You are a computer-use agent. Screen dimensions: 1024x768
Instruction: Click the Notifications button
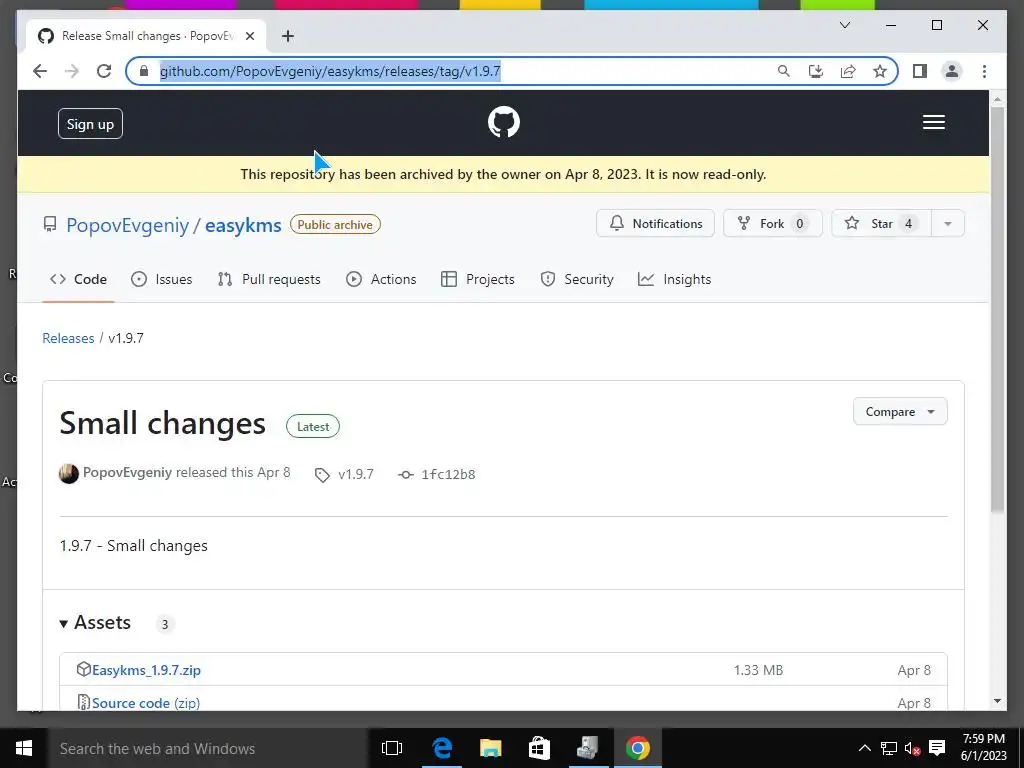click(655, 223)
